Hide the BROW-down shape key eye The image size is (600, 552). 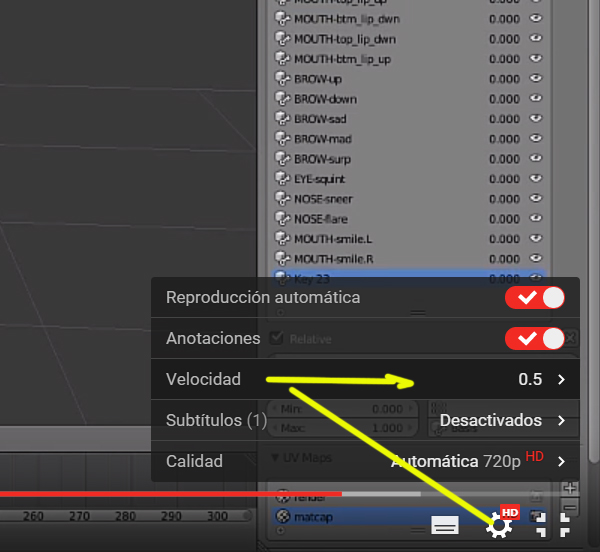coord(536,98)
